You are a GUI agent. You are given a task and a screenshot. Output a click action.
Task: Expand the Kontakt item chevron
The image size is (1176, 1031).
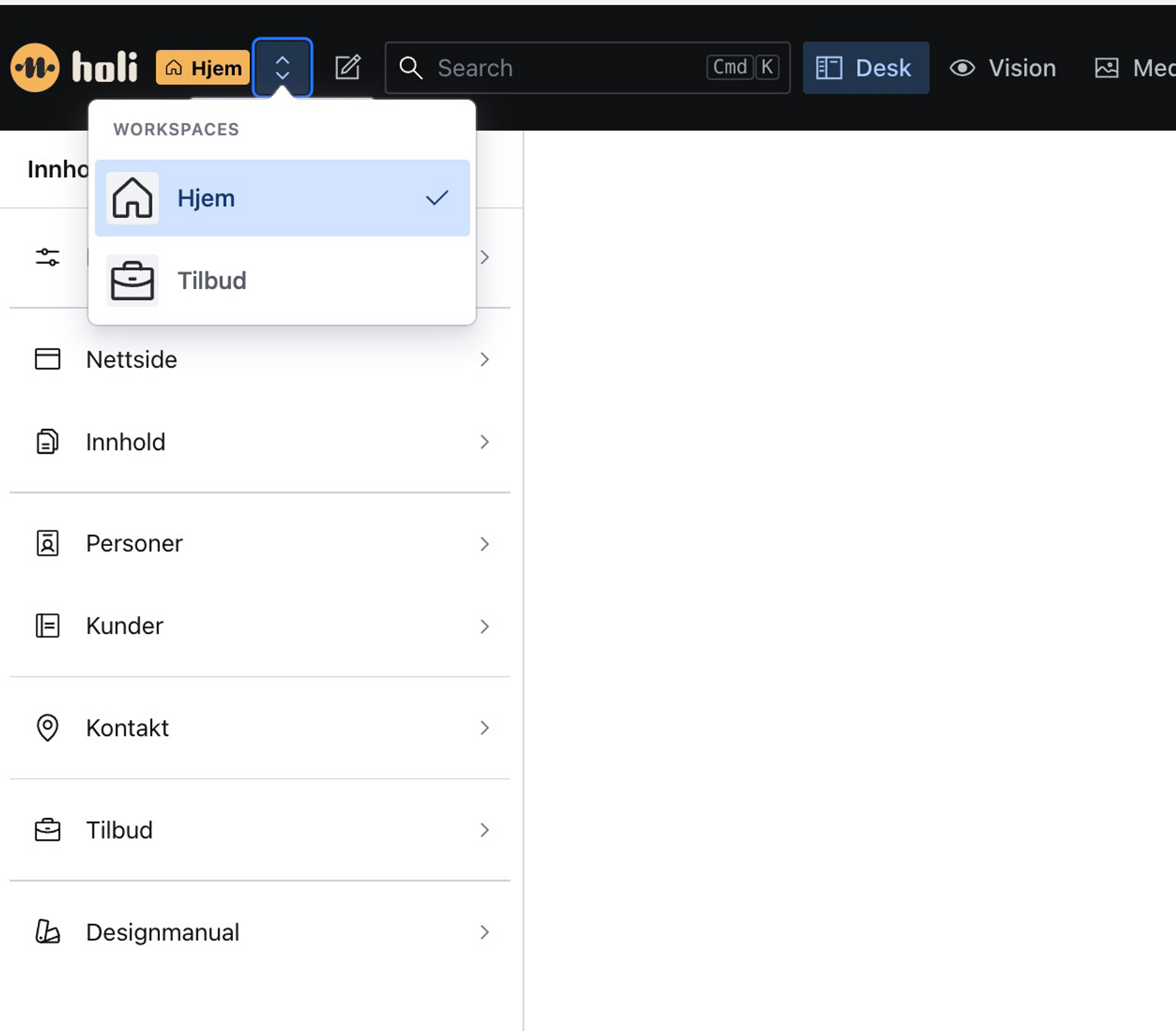484,728
